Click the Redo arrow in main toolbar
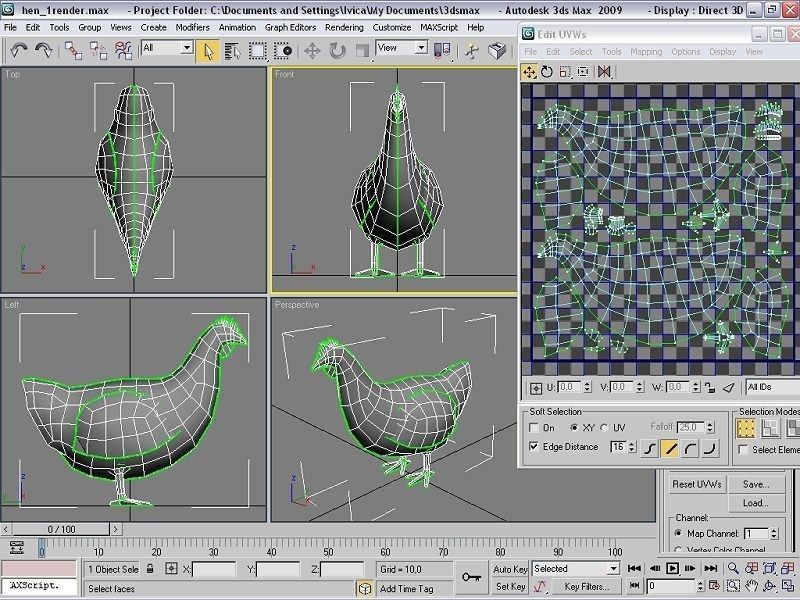 pos(44,50)
